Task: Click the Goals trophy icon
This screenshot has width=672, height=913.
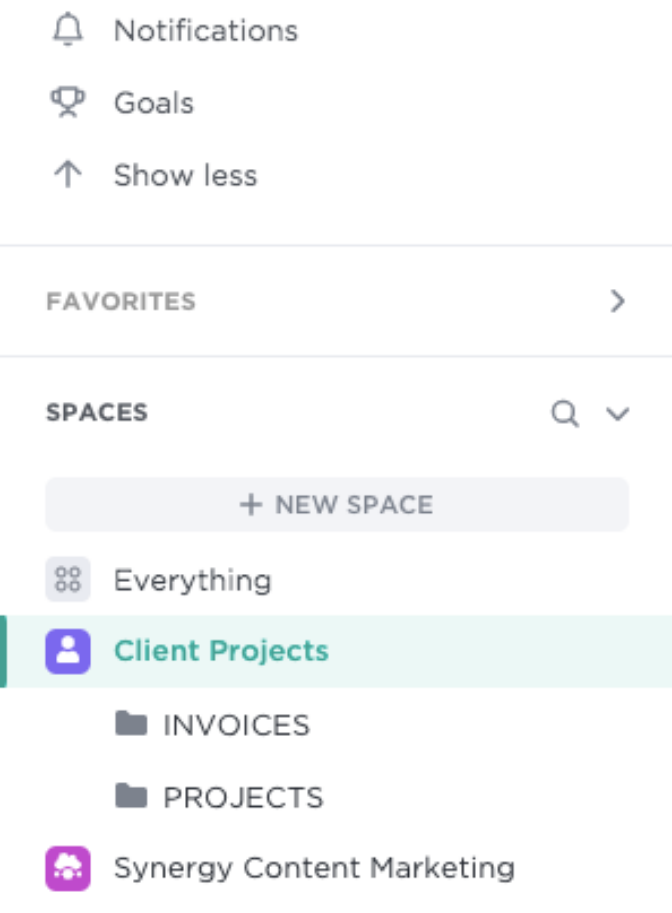Action: point(67,103)
